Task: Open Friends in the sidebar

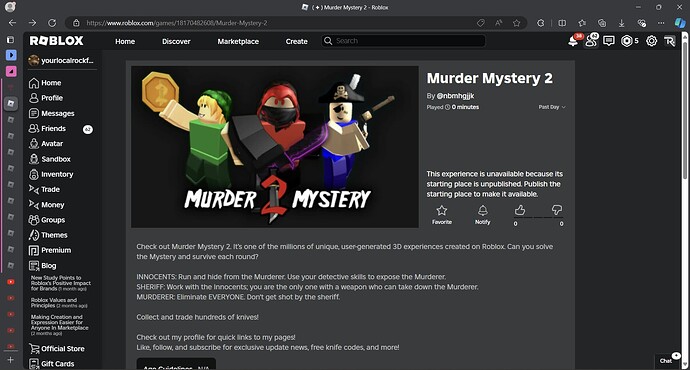Action: tap(47, 128)
